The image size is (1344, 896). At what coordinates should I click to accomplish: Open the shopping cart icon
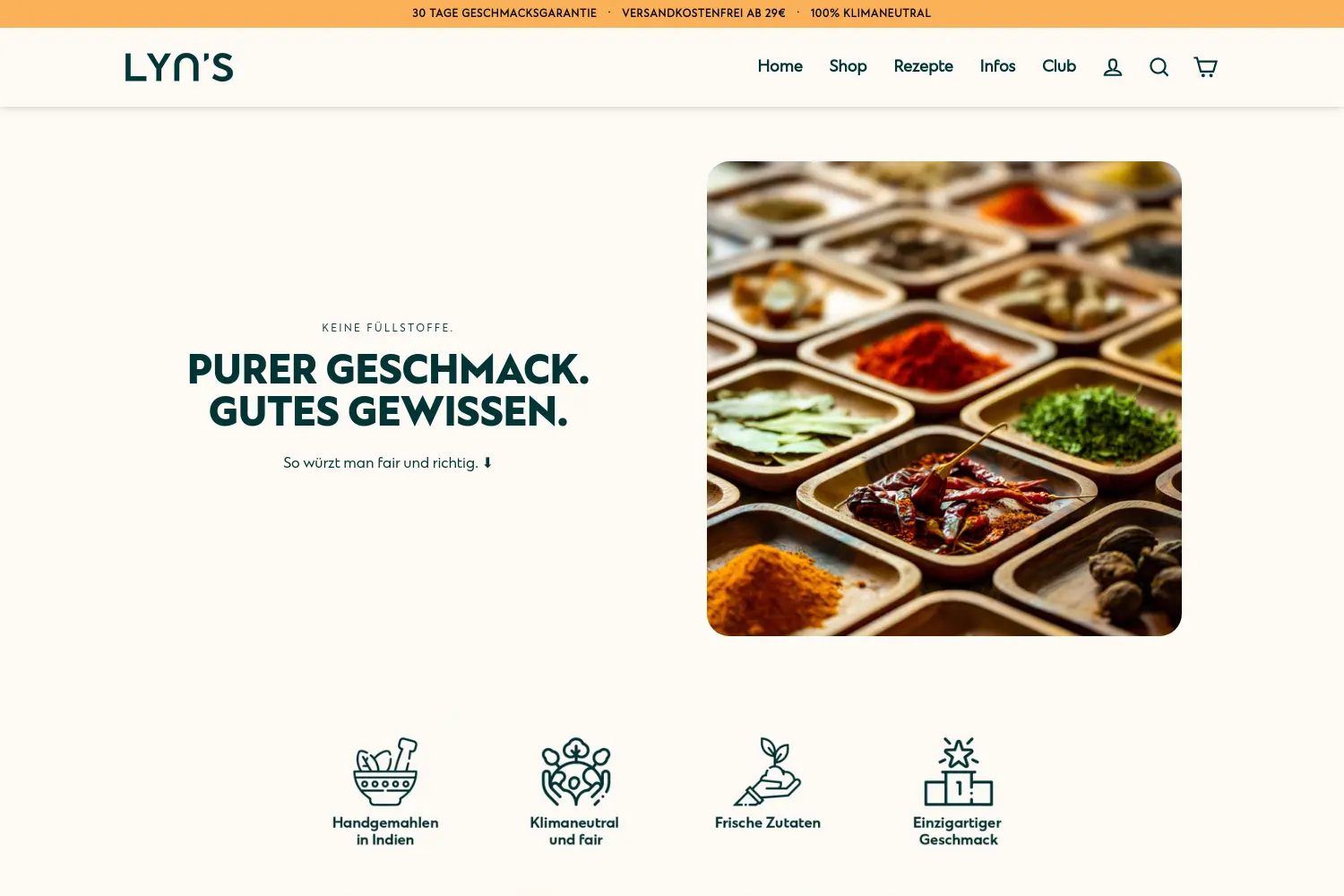tap(1206, 67)
